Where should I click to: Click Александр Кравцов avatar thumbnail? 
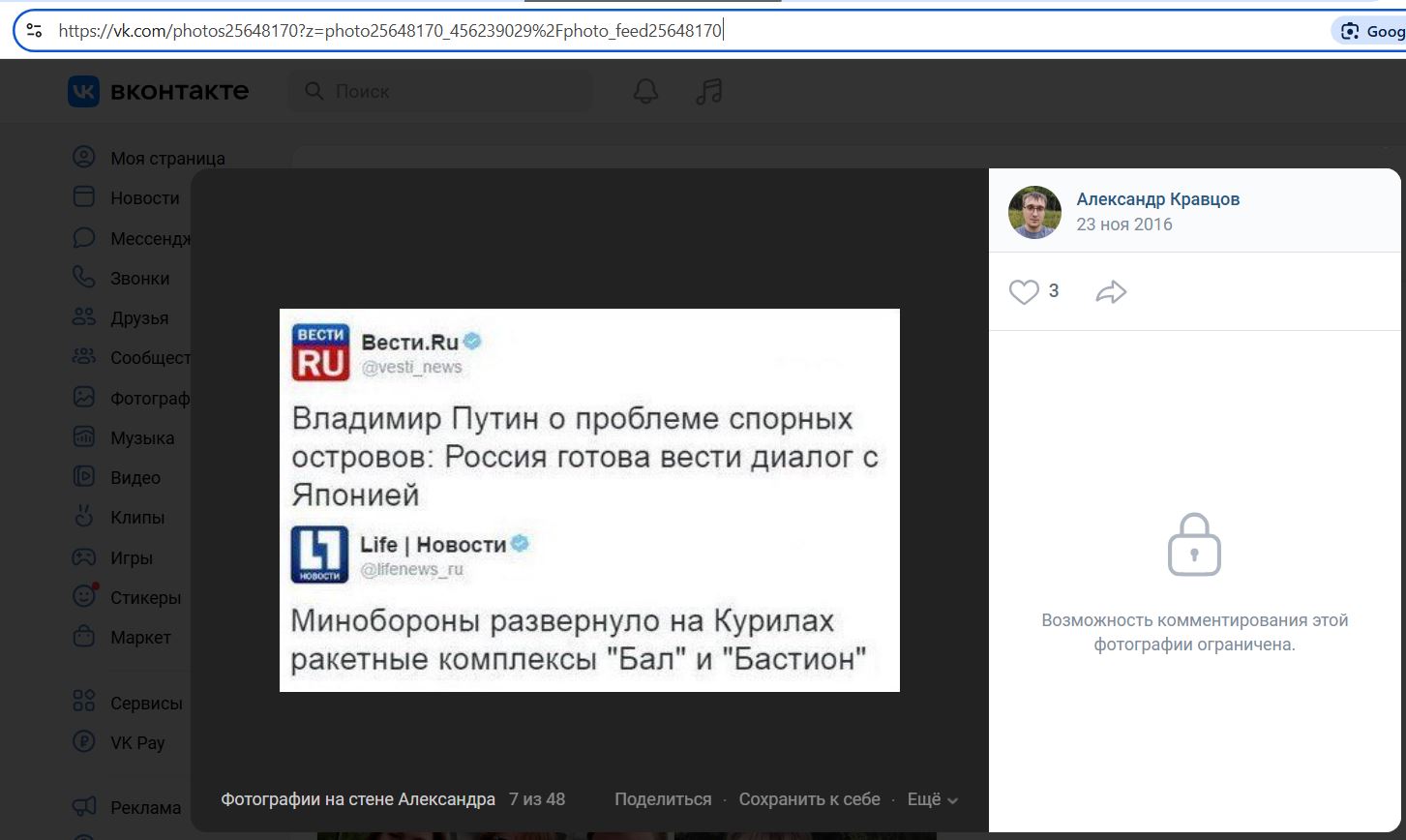pyautogui.click(x=1034, y=212)
